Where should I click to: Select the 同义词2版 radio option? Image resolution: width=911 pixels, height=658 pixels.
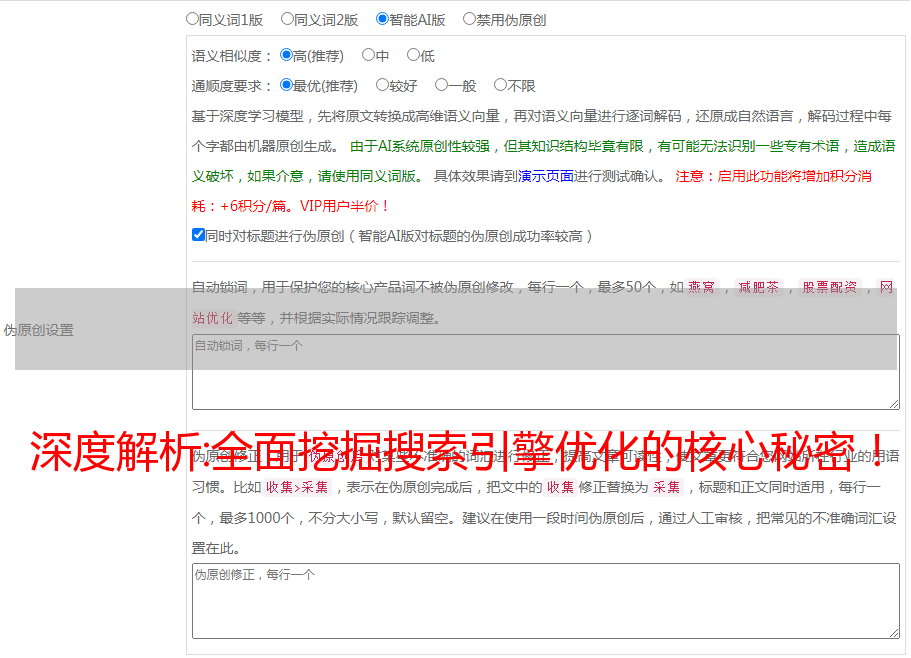(287, 19)
